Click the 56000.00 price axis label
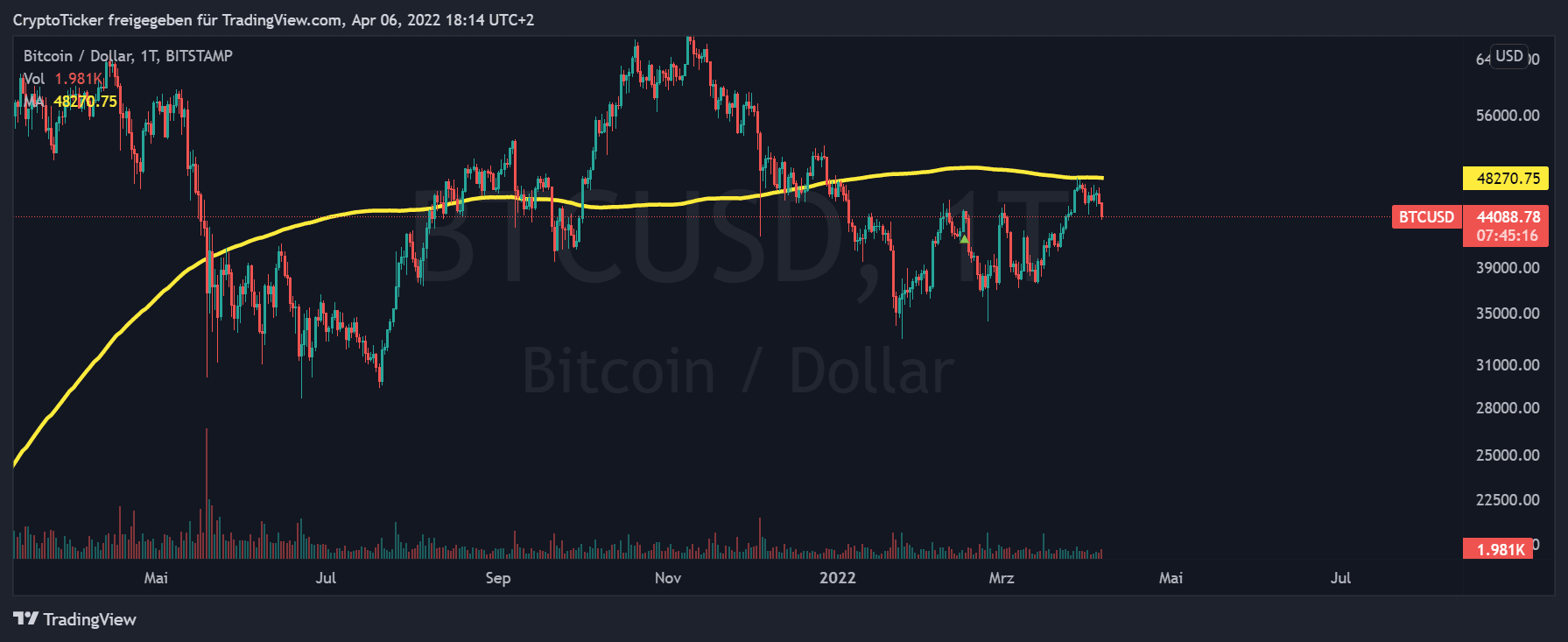The height and width of the screenshot is (642, 1568). (1507, 116)
